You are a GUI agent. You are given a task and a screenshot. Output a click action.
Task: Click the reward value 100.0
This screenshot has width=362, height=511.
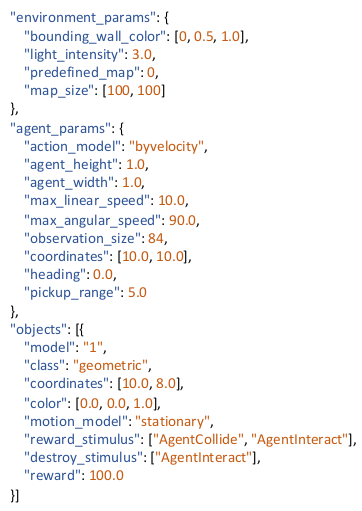click(106, 476)
